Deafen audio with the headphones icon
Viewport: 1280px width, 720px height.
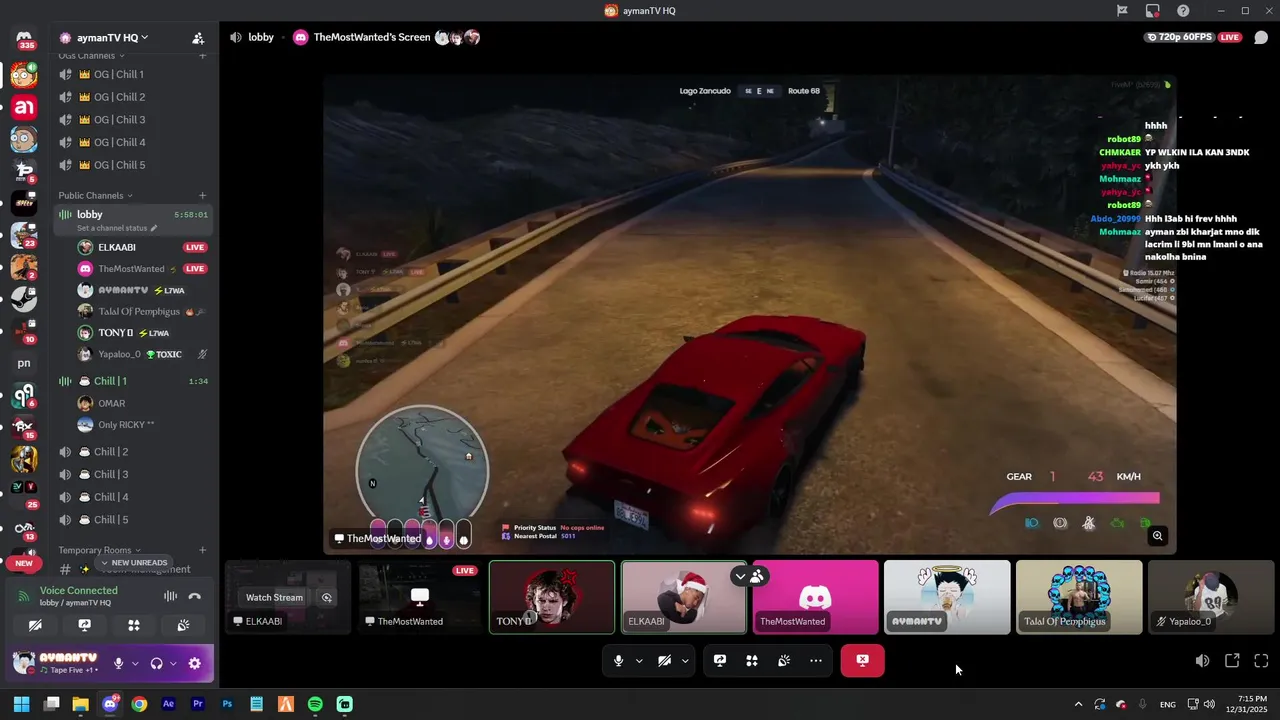click(156, 663)
